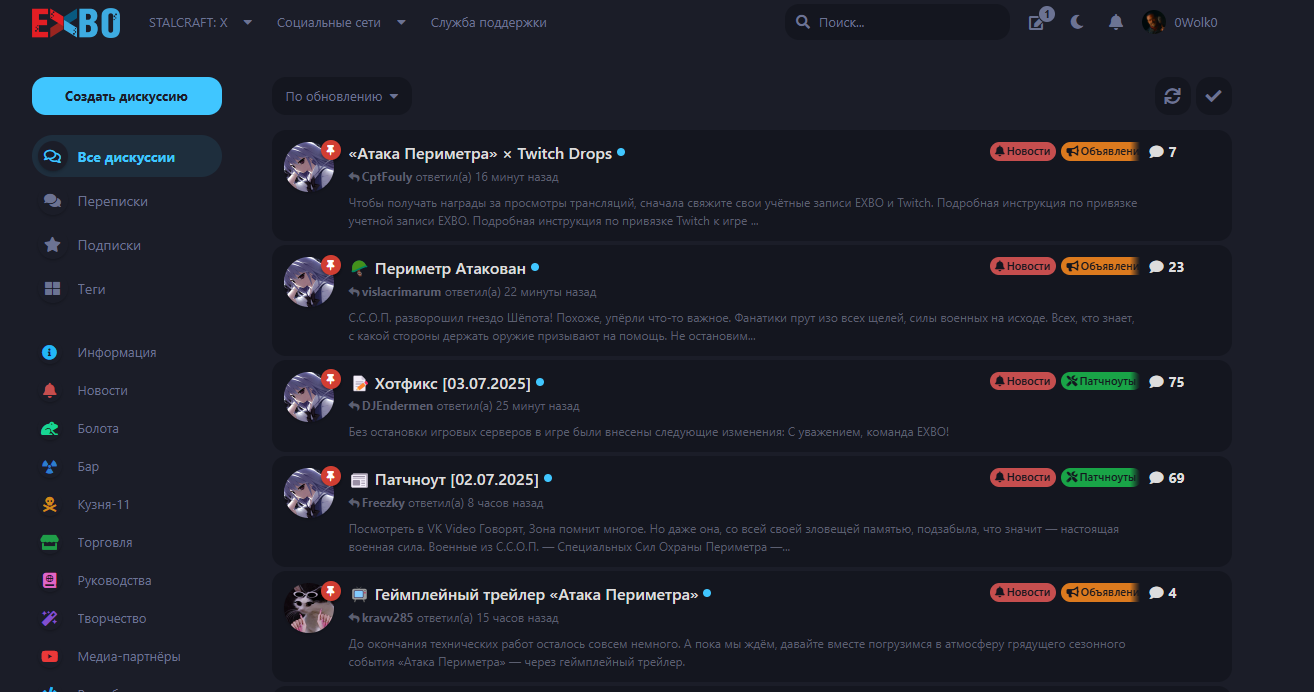Click the EXBO logo
The image size is (1314, 692).
pos(75,22)
